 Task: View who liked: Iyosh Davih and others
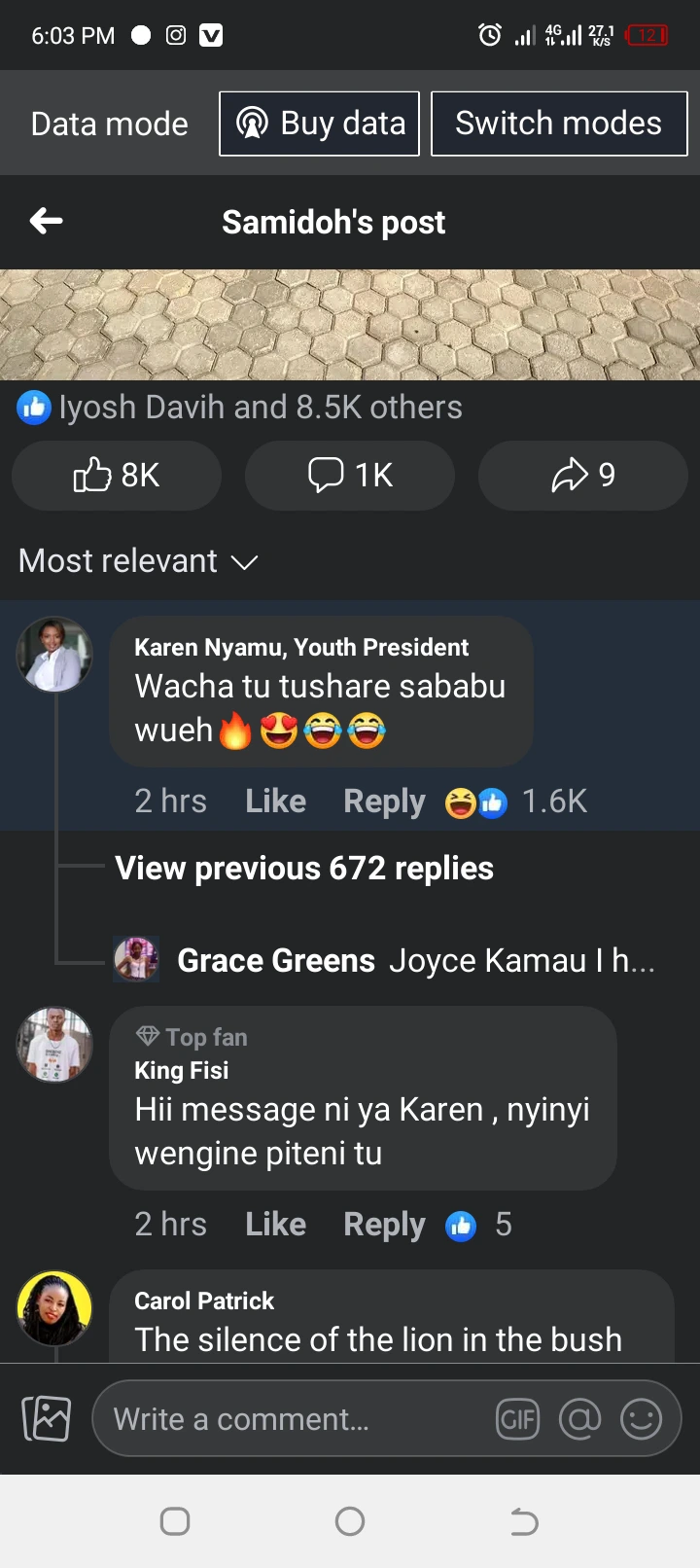point(239,408)
